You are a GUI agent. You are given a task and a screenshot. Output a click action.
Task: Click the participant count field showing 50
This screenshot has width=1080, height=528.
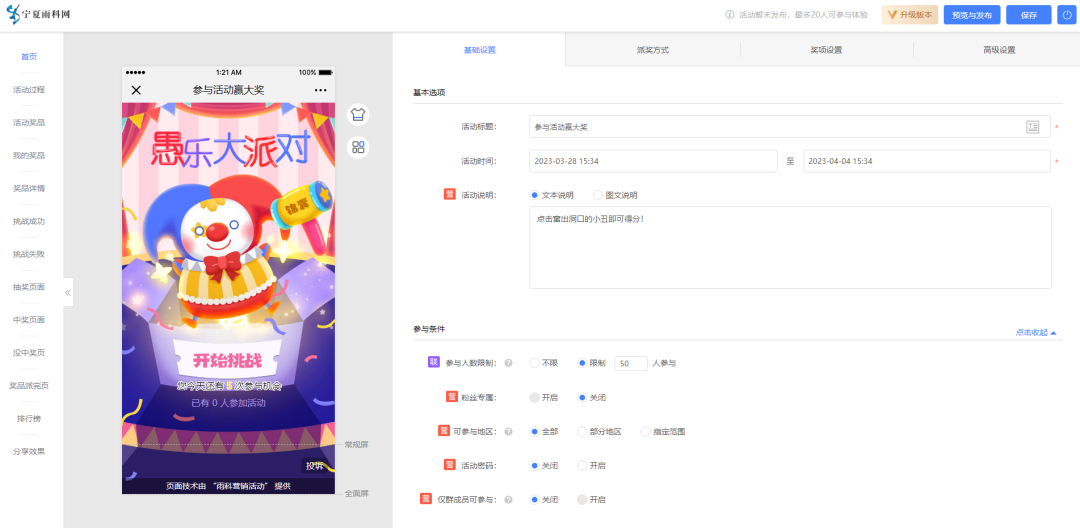pos(630,363)
